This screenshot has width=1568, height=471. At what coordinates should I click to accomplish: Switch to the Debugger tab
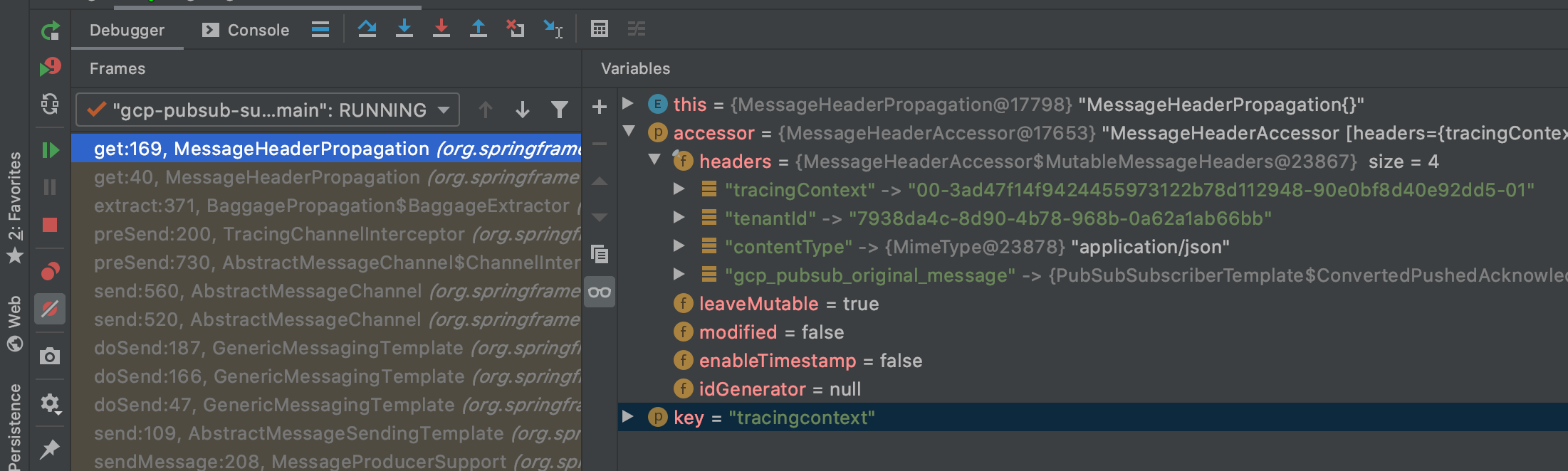click(x=127, y=30)
